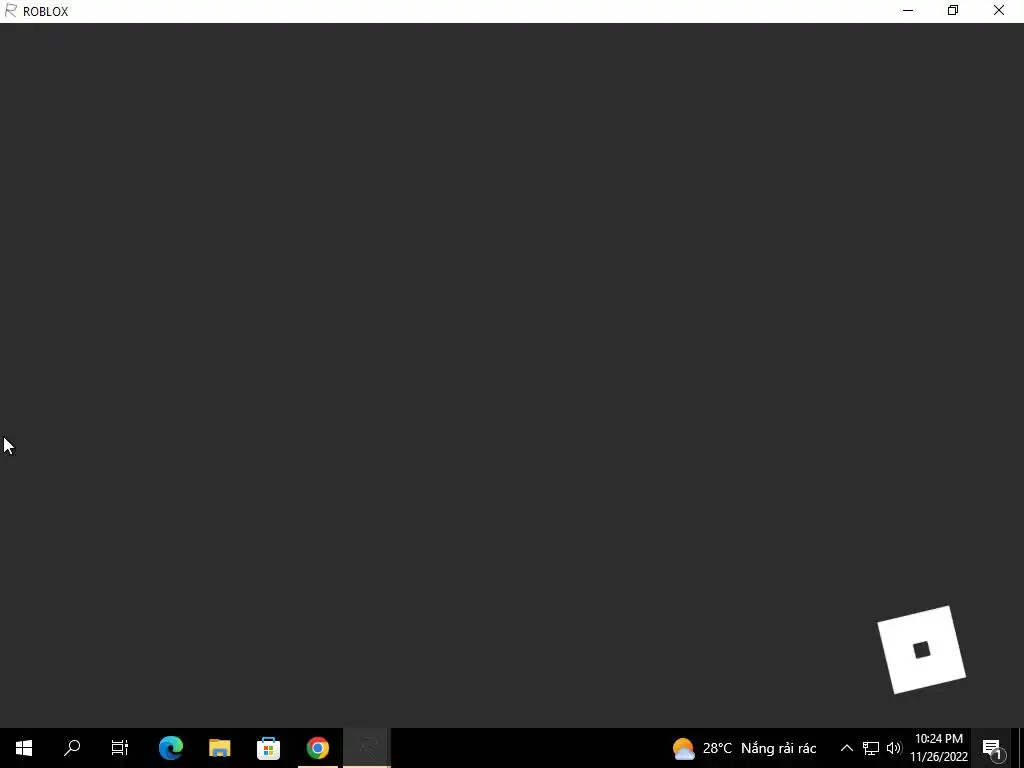Switch to Google Chrome on taskbar
Viewport: 1024px width, 768px height.
pyautogui.click(x=317, y=748)
